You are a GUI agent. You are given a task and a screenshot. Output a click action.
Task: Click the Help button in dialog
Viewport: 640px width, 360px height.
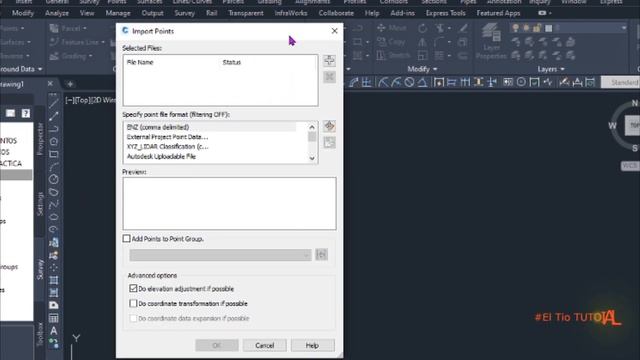point(312,345)
